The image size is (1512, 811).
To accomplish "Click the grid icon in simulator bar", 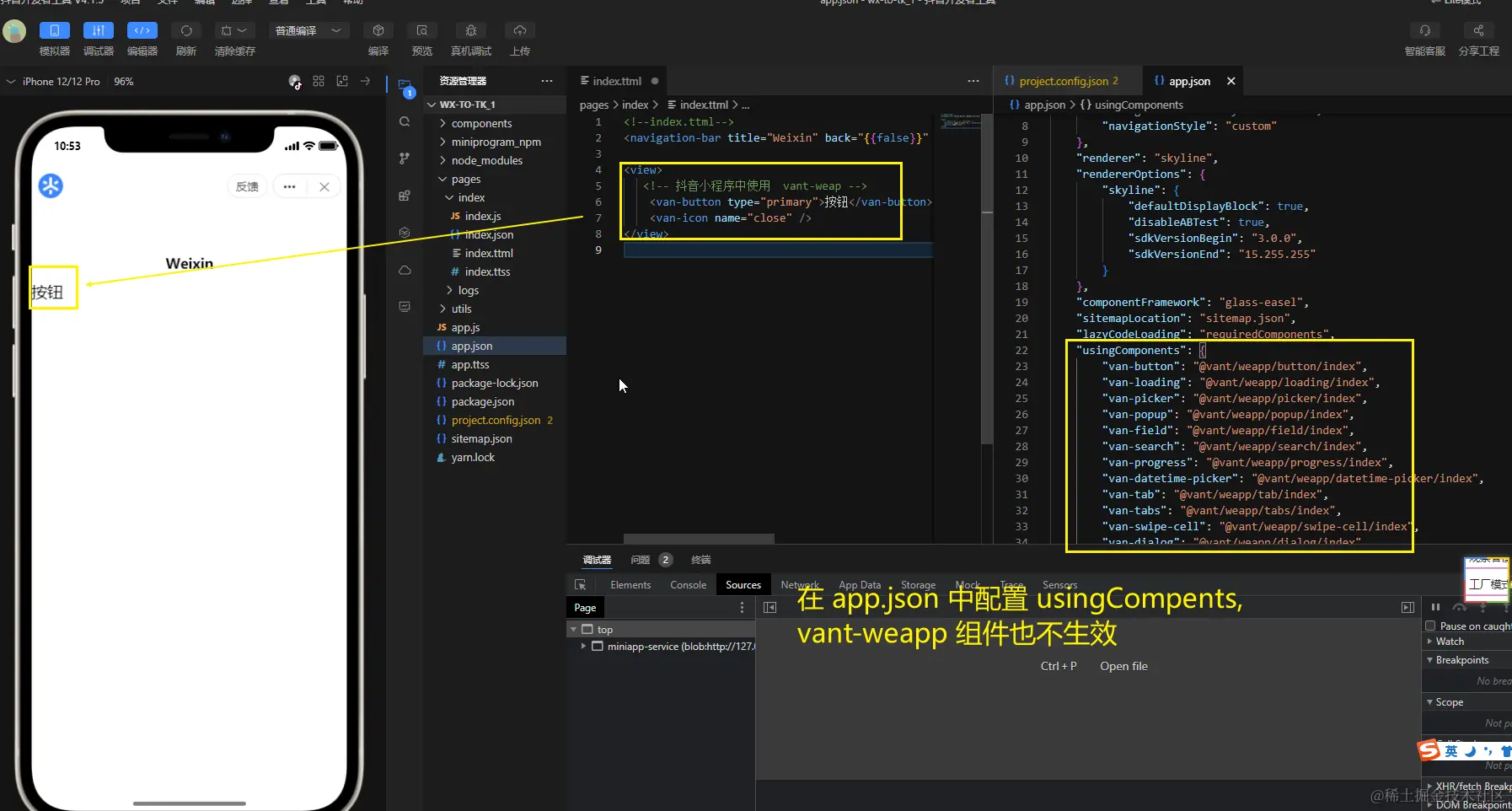I will pos(319,82).
